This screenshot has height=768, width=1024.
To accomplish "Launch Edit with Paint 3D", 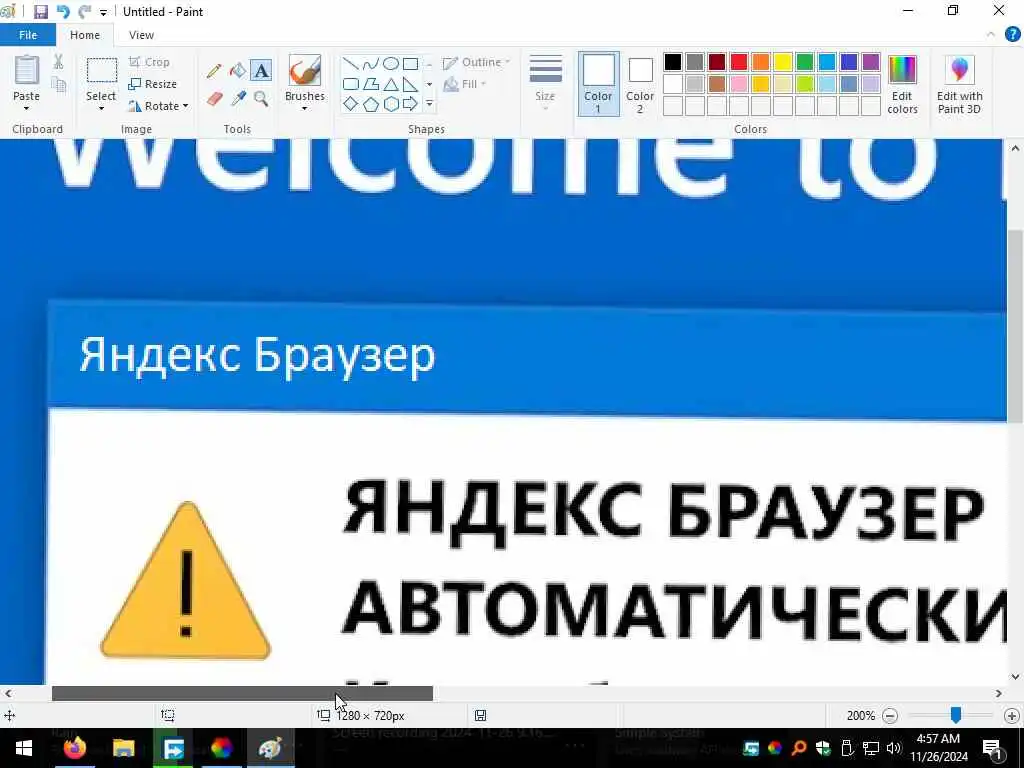I will [x=959, y=84].
